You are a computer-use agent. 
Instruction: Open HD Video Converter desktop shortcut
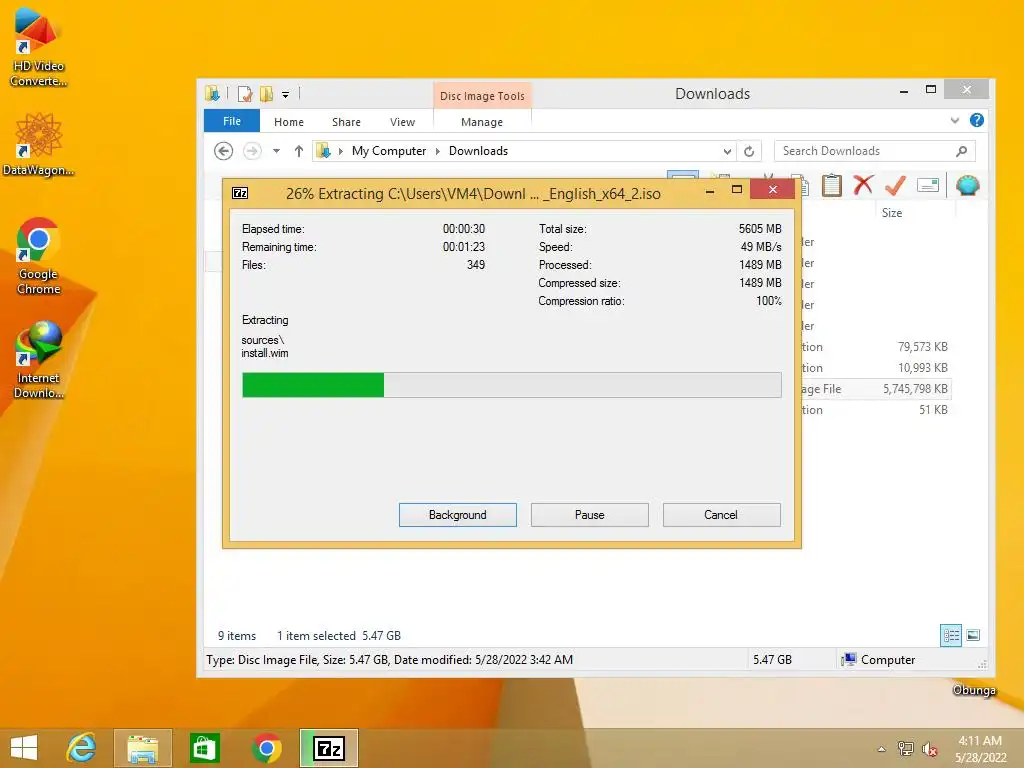point(39,47)
